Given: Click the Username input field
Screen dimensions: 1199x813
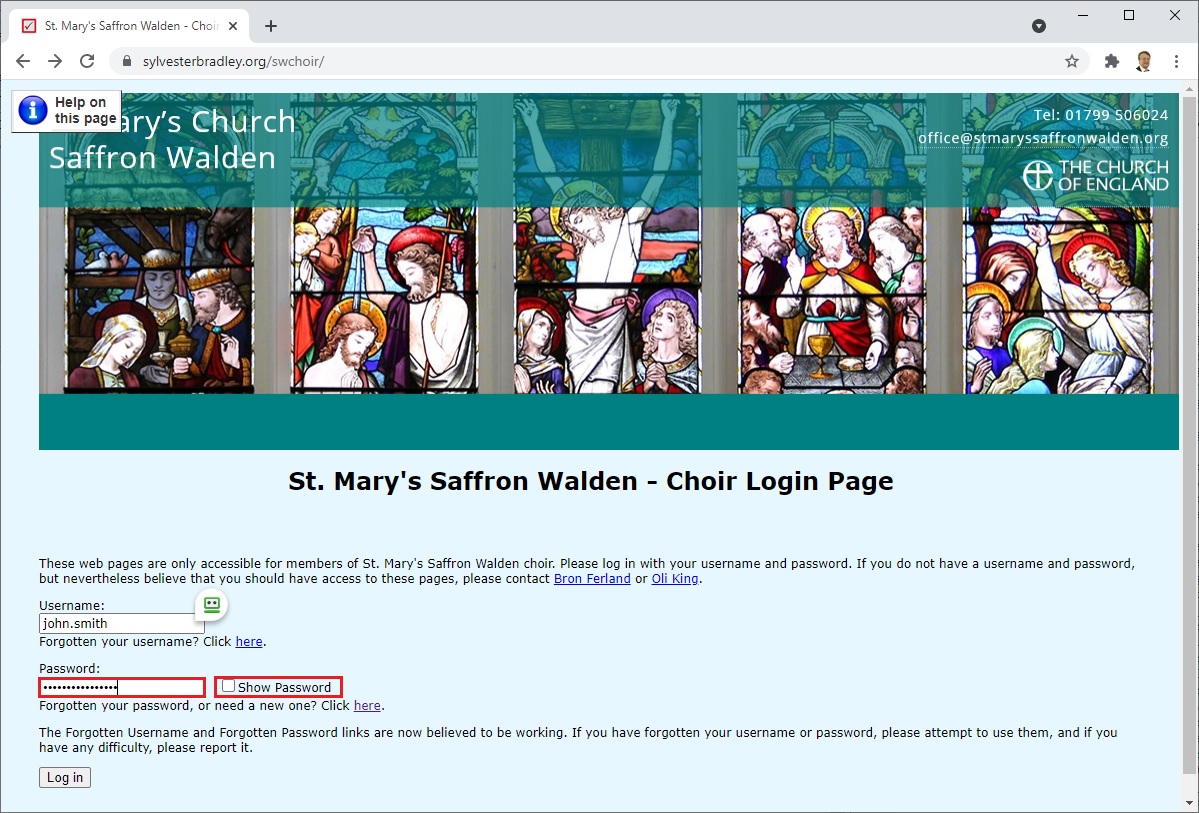Looking at the screenshot, I should [x=122, y=623].
